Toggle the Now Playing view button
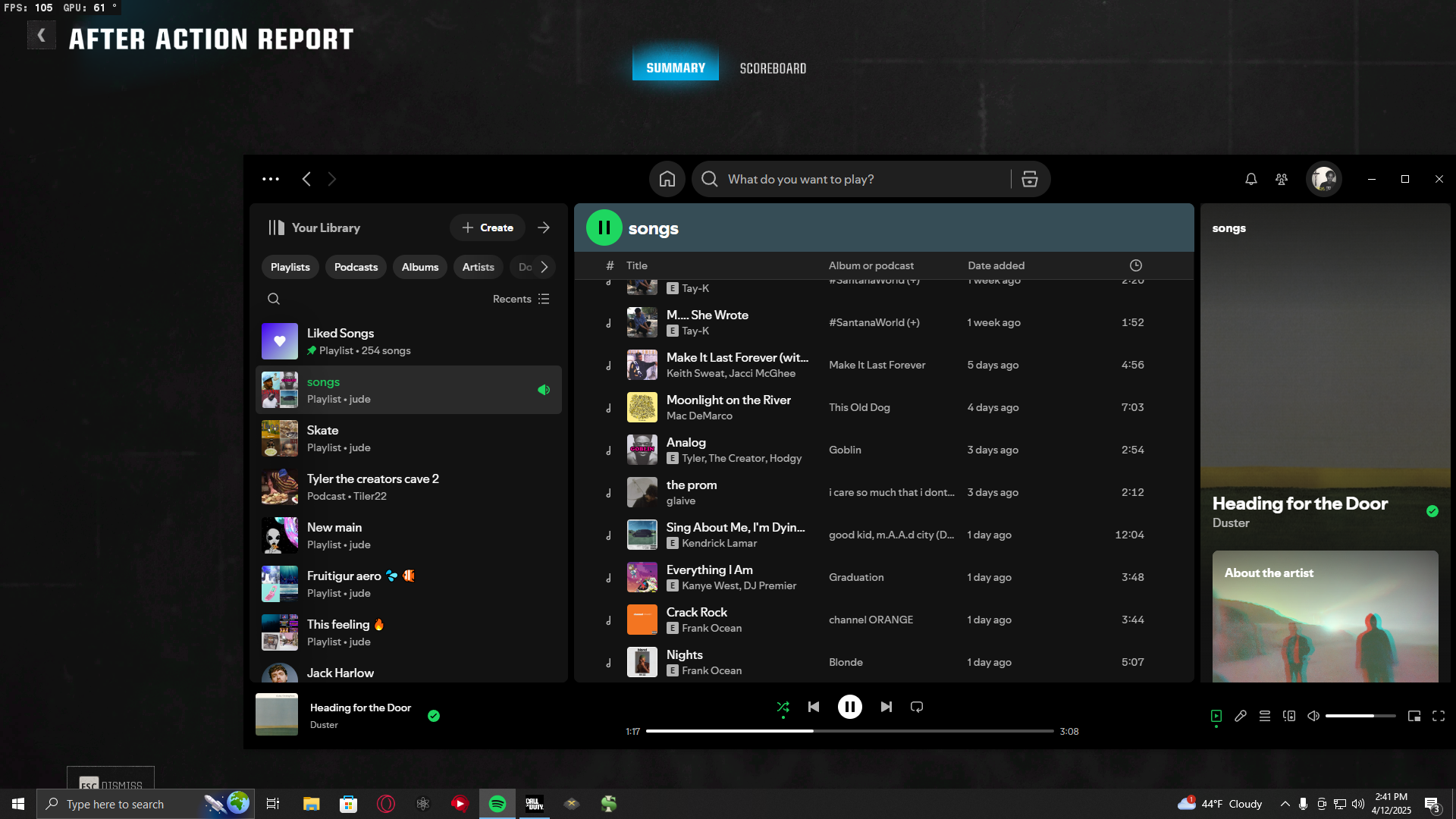 [x=1216, y=716]
